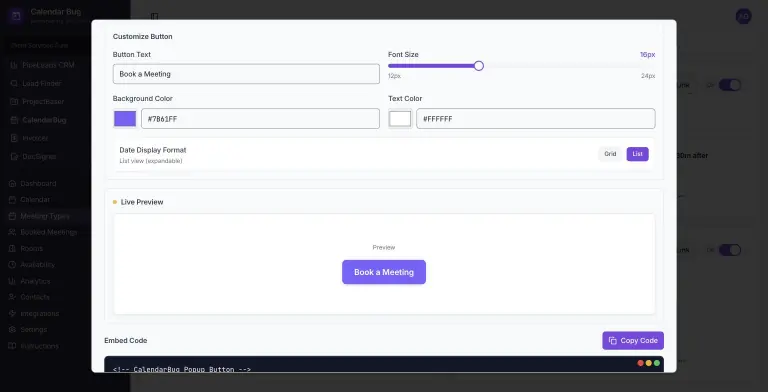Click the Settings gear icon
The height and width of the screenshot is (392, 768).
point(12,330)
